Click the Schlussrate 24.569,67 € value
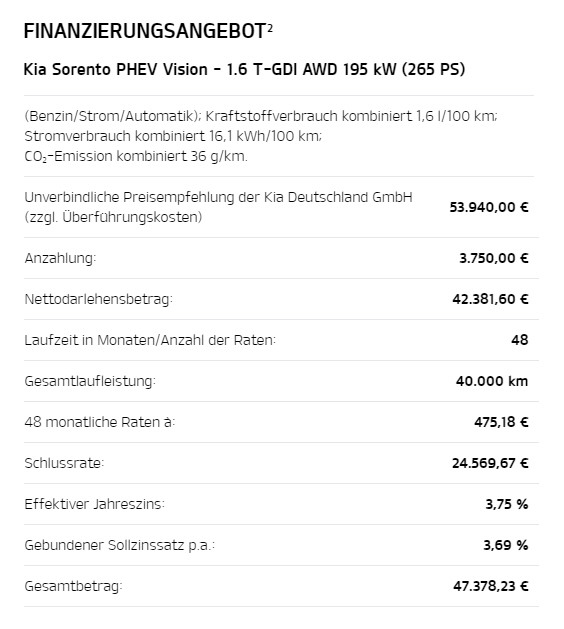Screen dimensions: 564x629 [490, 464]
